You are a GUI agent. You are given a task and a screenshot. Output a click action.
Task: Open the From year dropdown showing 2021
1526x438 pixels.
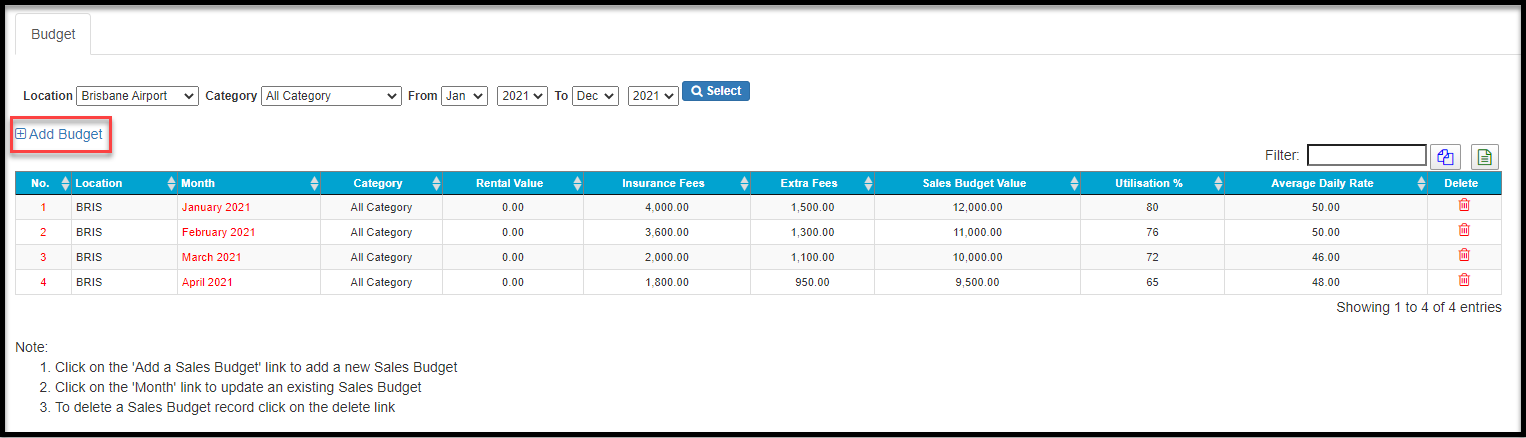523,96
